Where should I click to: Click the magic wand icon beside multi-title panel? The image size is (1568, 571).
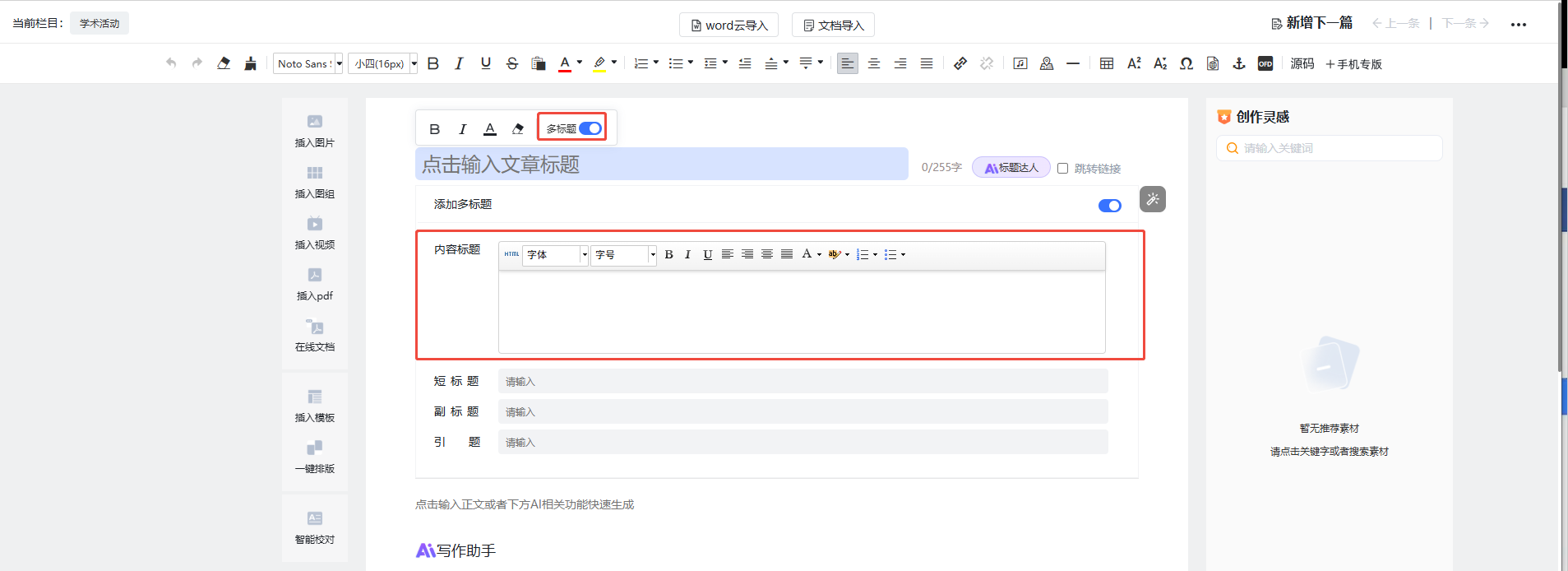pos(1153,199)
